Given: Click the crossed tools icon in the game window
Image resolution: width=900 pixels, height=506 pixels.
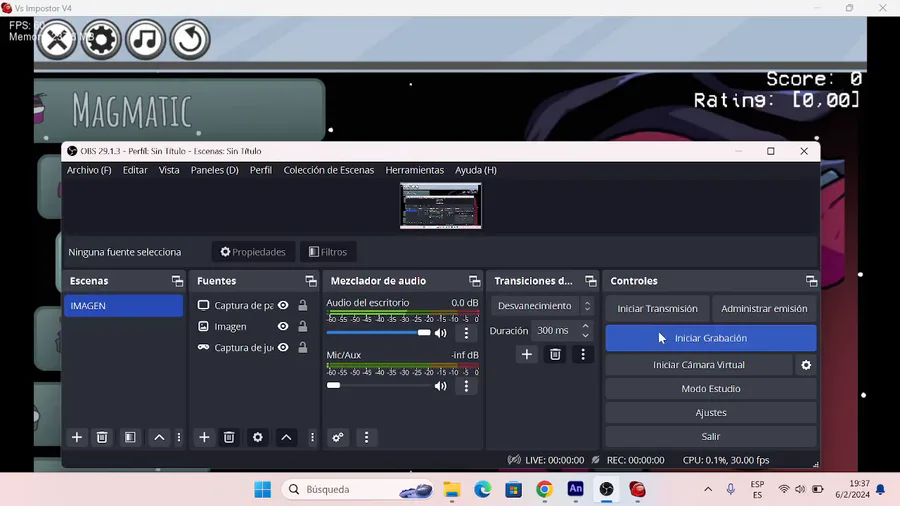Looking at the screenshot, I should click(x=56, y=40).
